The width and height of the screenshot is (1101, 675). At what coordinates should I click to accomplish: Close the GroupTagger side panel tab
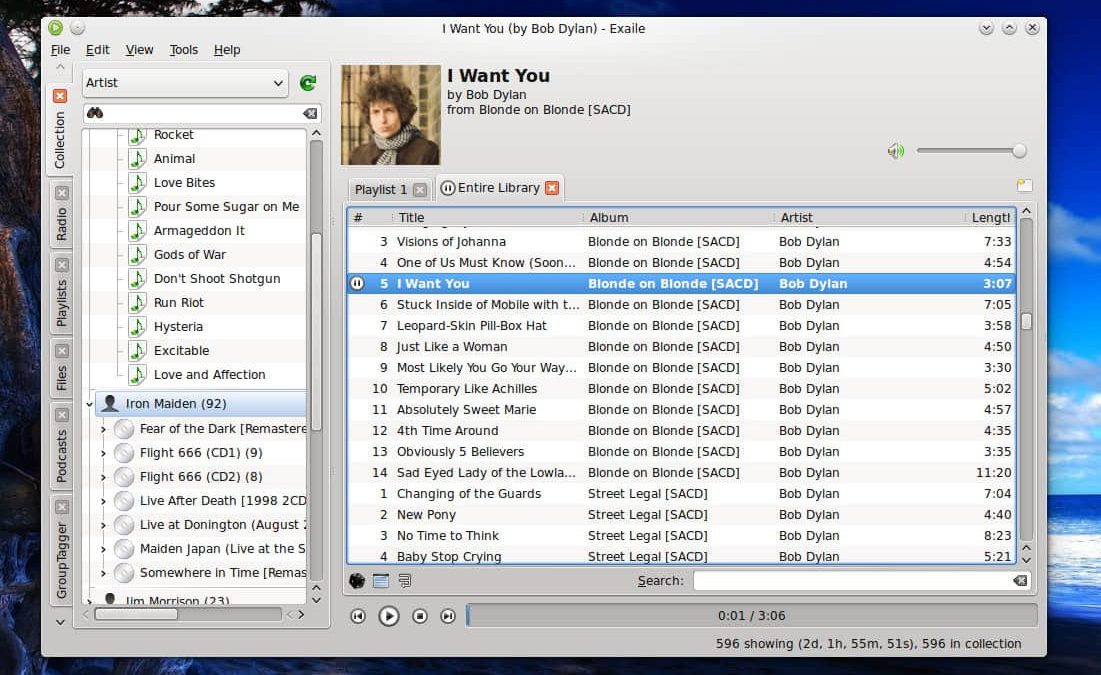[x=62, y=506]
